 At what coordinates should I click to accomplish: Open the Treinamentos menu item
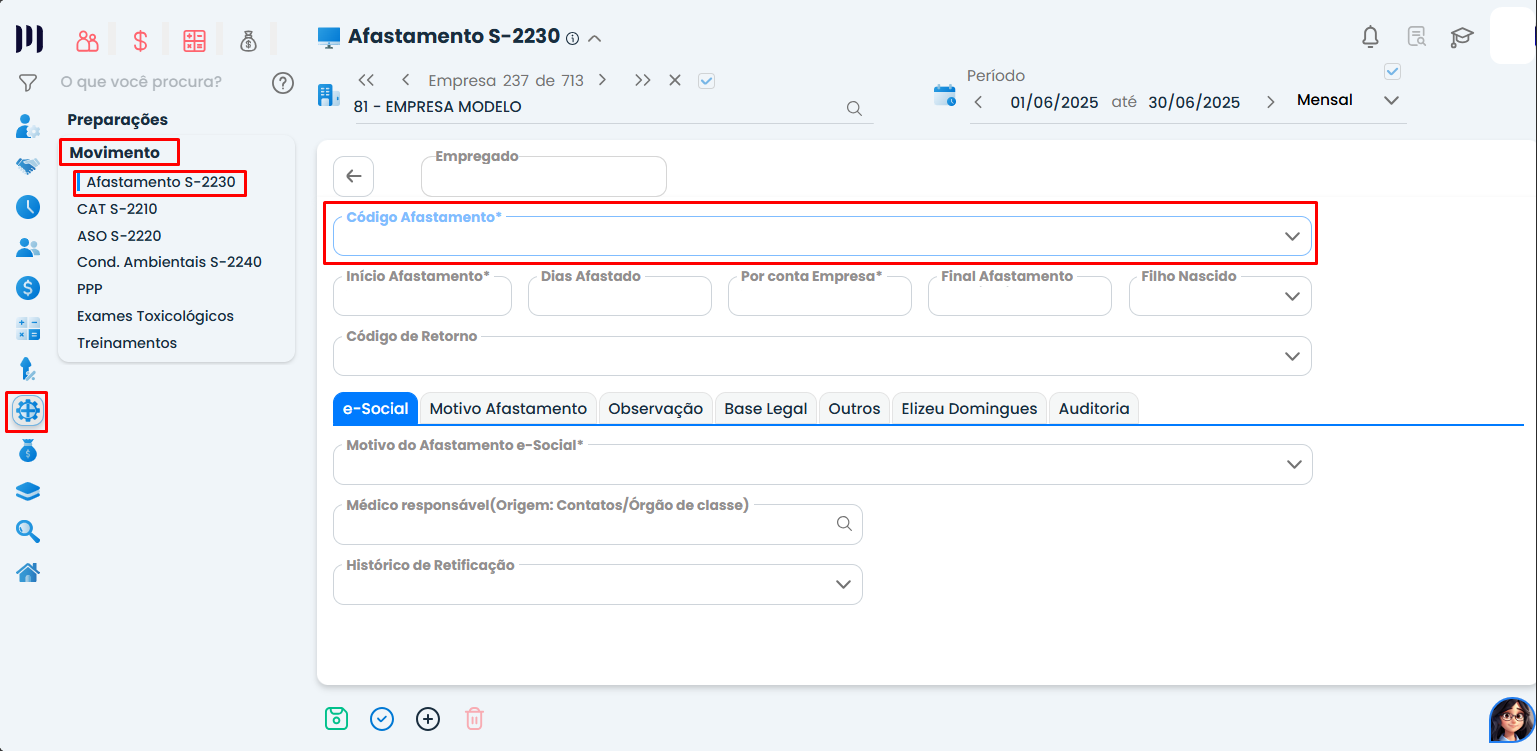[127, 343]
